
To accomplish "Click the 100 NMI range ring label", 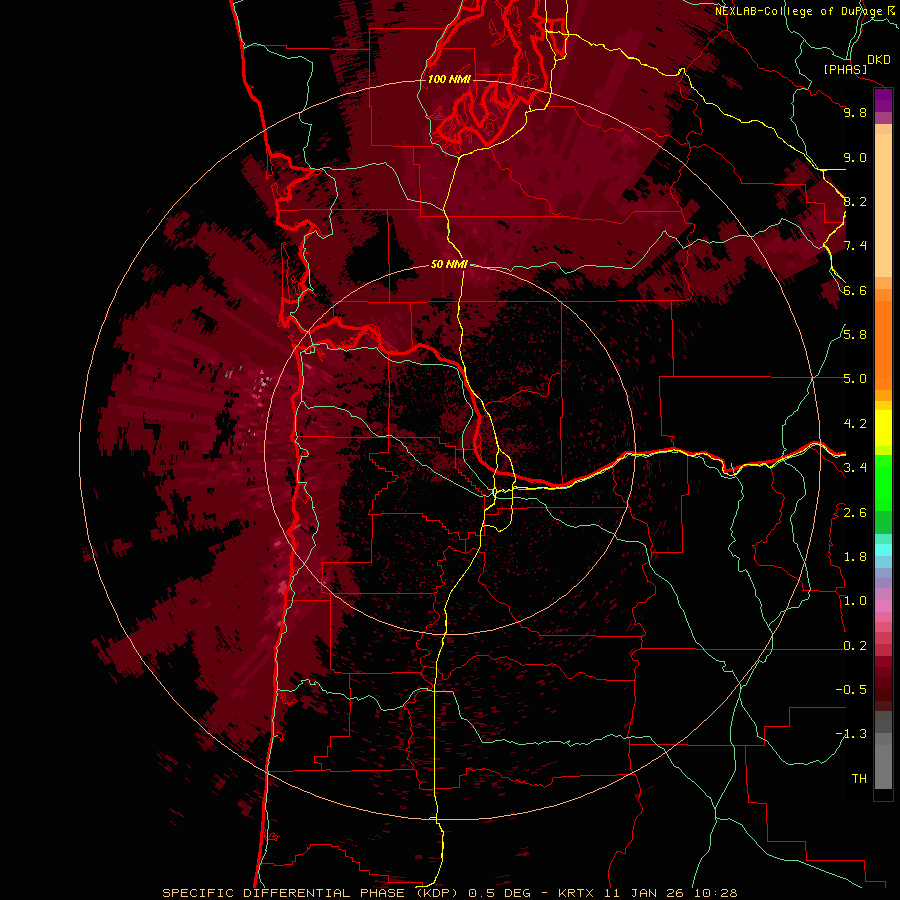I will [449, 79].
